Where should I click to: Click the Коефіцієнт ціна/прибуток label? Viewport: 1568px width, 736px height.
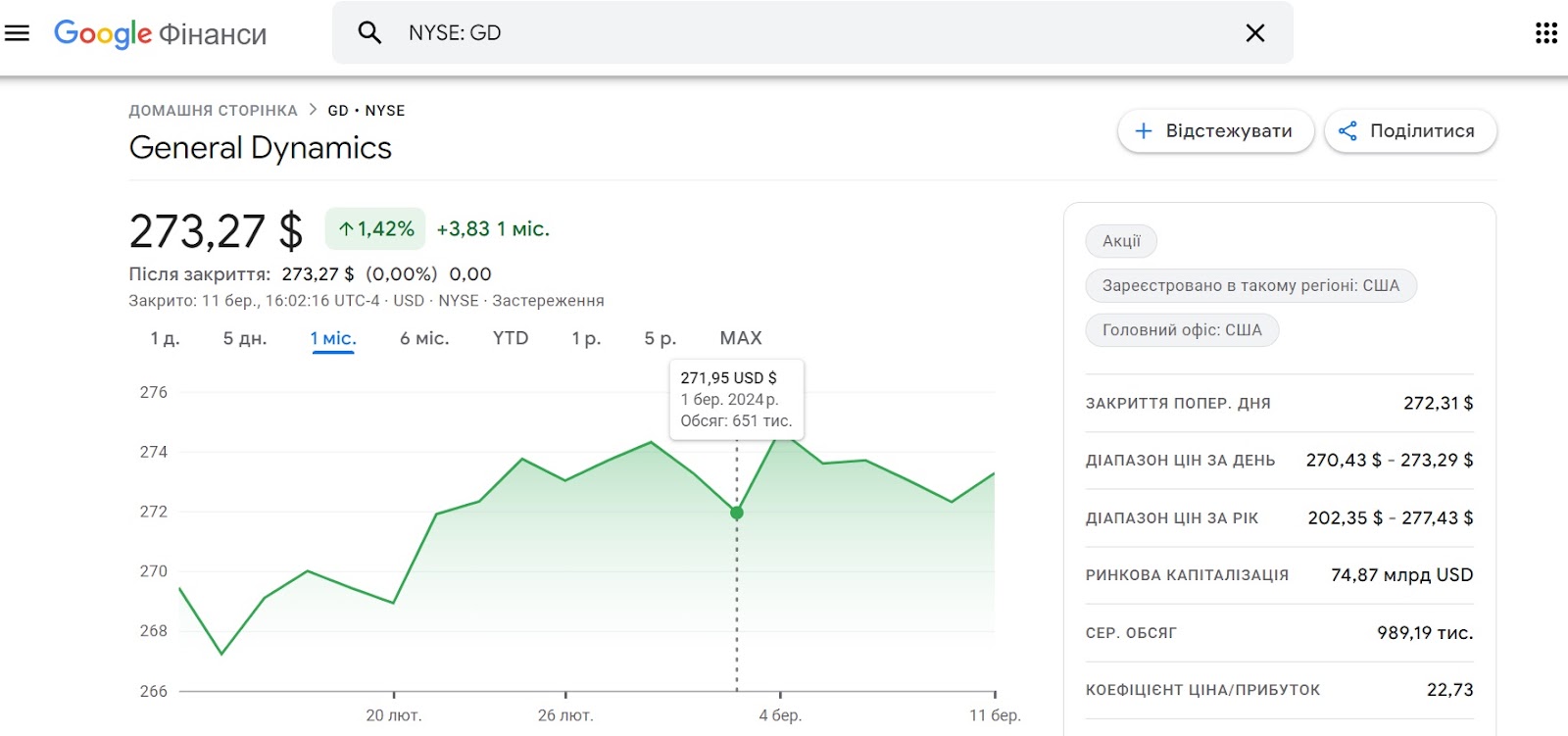coord(1202,690)
